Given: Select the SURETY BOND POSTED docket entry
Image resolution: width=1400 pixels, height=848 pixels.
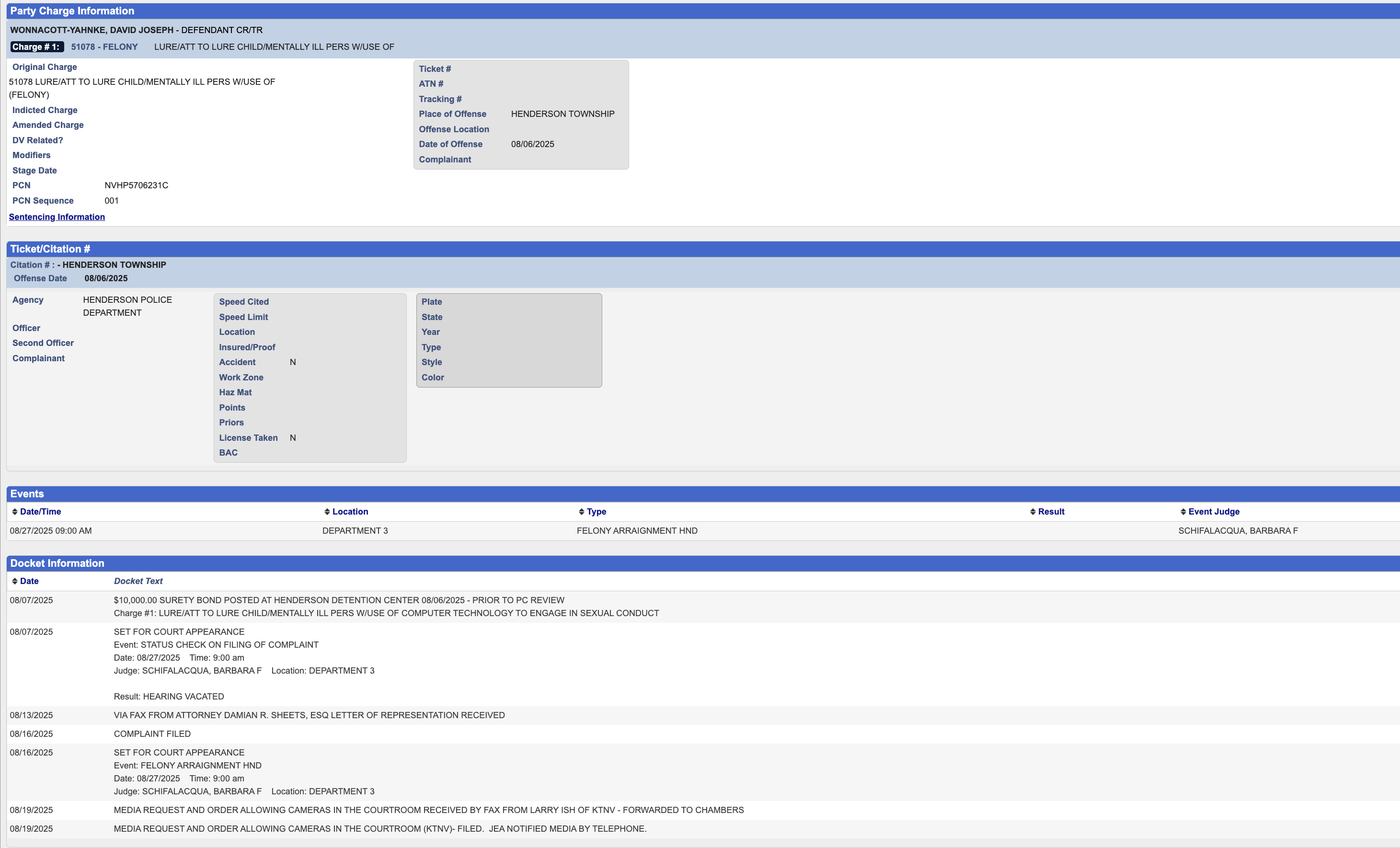Looking at the screenshot, I should click(x=339, y=600).
